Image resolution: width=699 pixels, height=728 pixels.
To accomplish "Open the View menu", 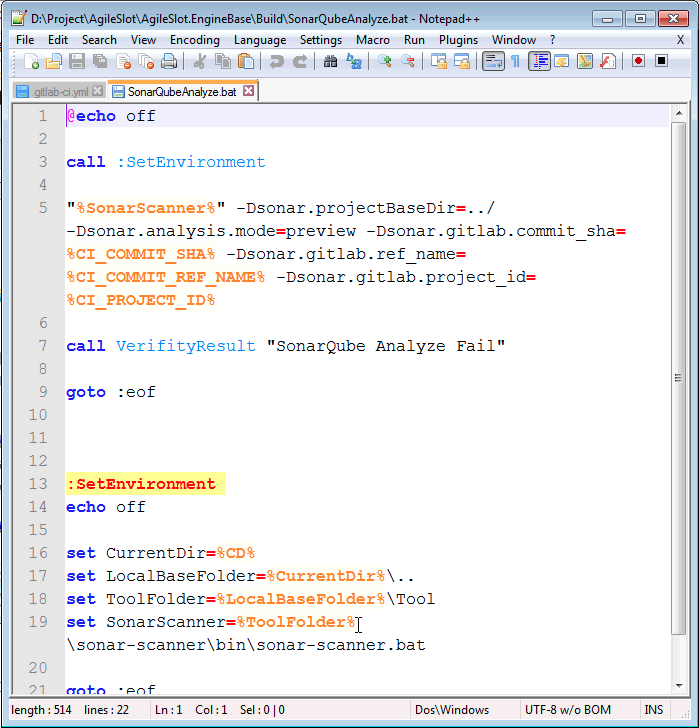I will coord(143,40).
